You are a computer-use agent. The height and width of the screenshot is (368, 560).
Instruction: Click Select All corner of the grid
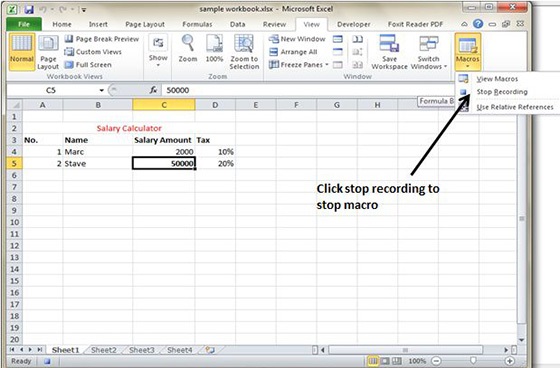click(x=15, y=105)
